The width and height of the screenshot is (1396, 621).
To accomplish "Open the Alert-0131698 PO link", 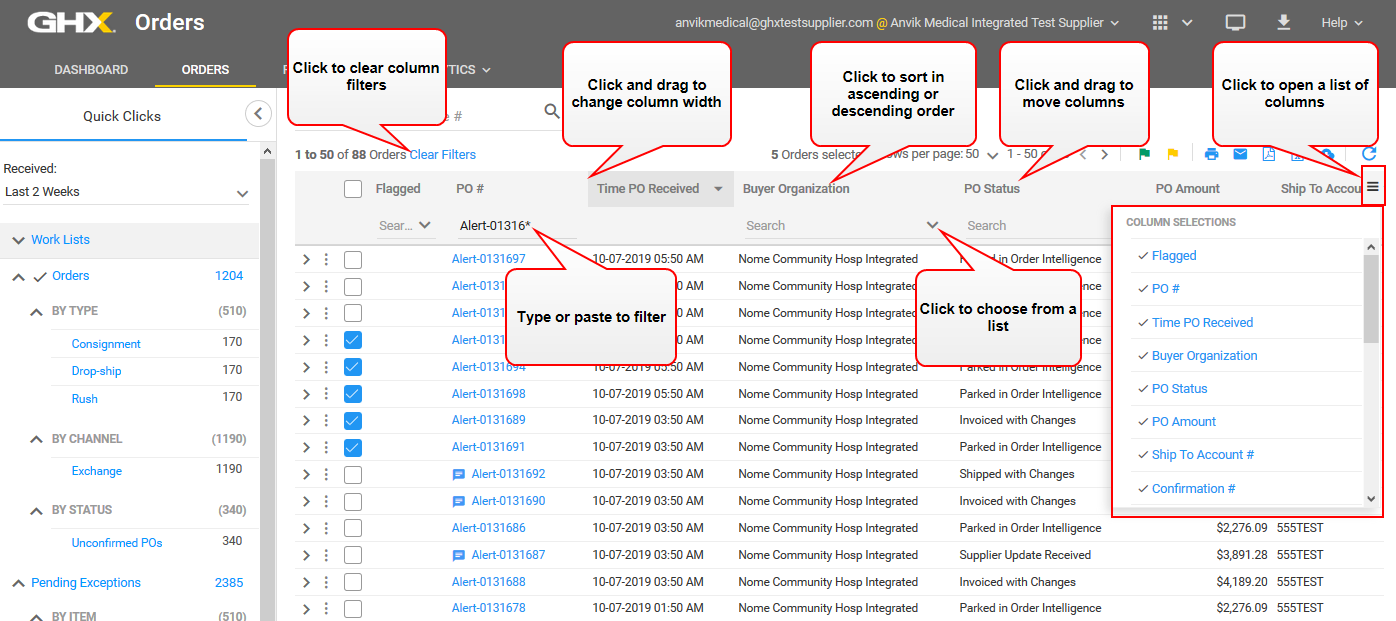I will 488,394.
